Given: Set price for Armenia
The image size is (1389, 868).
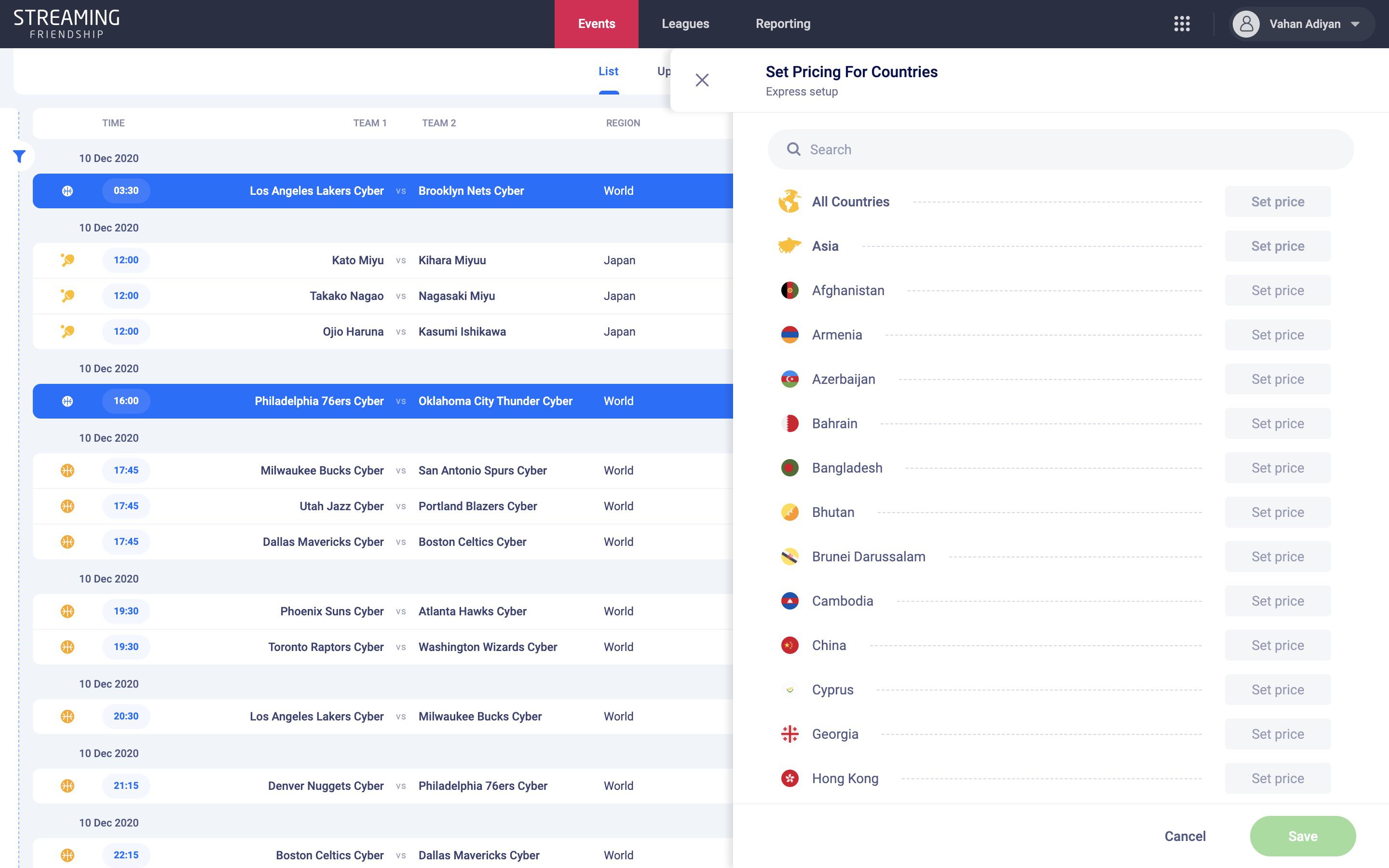Looking at the screenshot, I should tap(1278, 335).
